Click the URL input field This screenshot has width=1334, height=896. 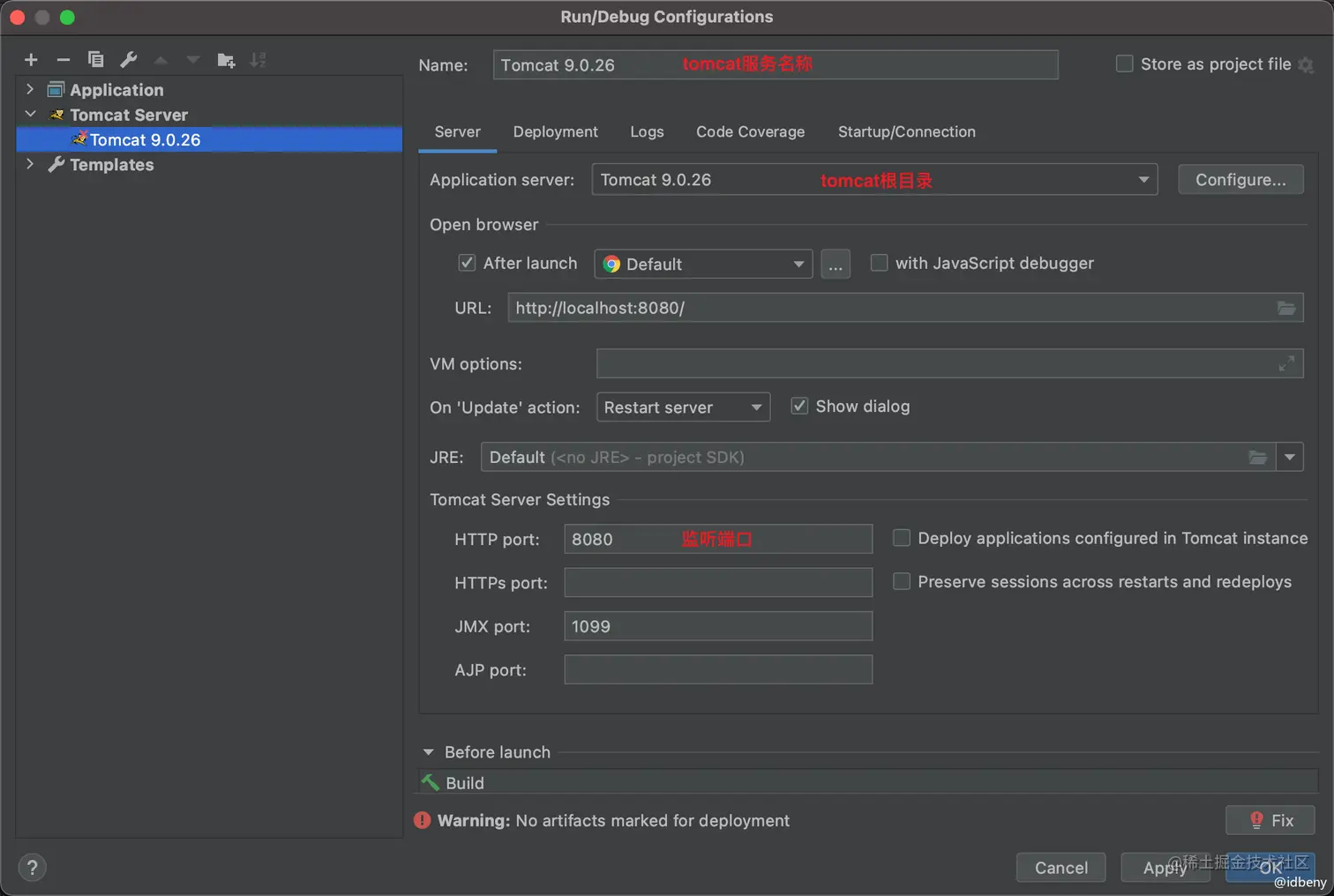point(905,308)
